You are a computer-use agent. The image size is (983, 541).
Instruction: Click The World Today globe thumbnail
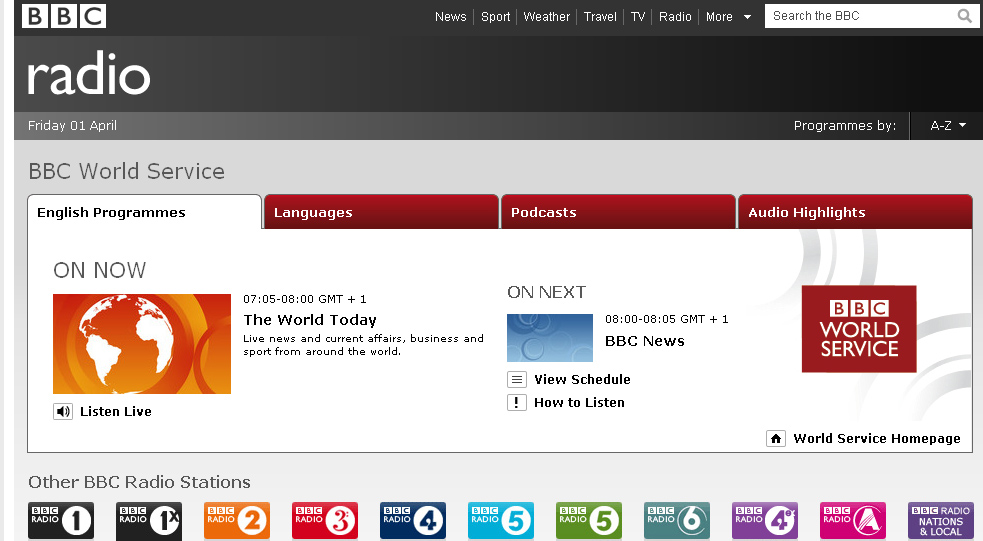(x=142, y=344)
